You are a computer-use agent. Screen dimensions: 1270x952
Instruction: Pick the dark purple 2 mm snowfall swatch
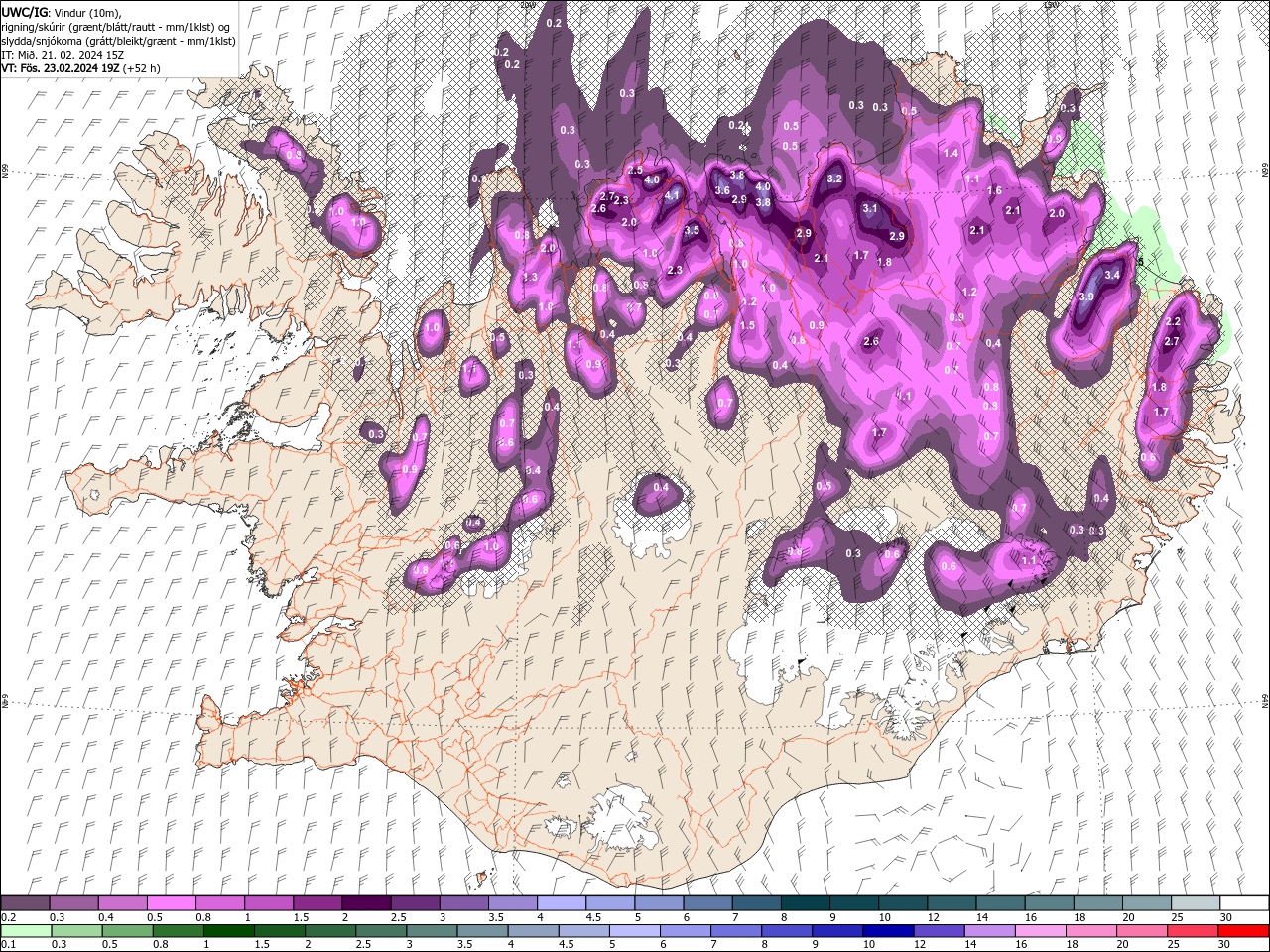coord(365,903)
